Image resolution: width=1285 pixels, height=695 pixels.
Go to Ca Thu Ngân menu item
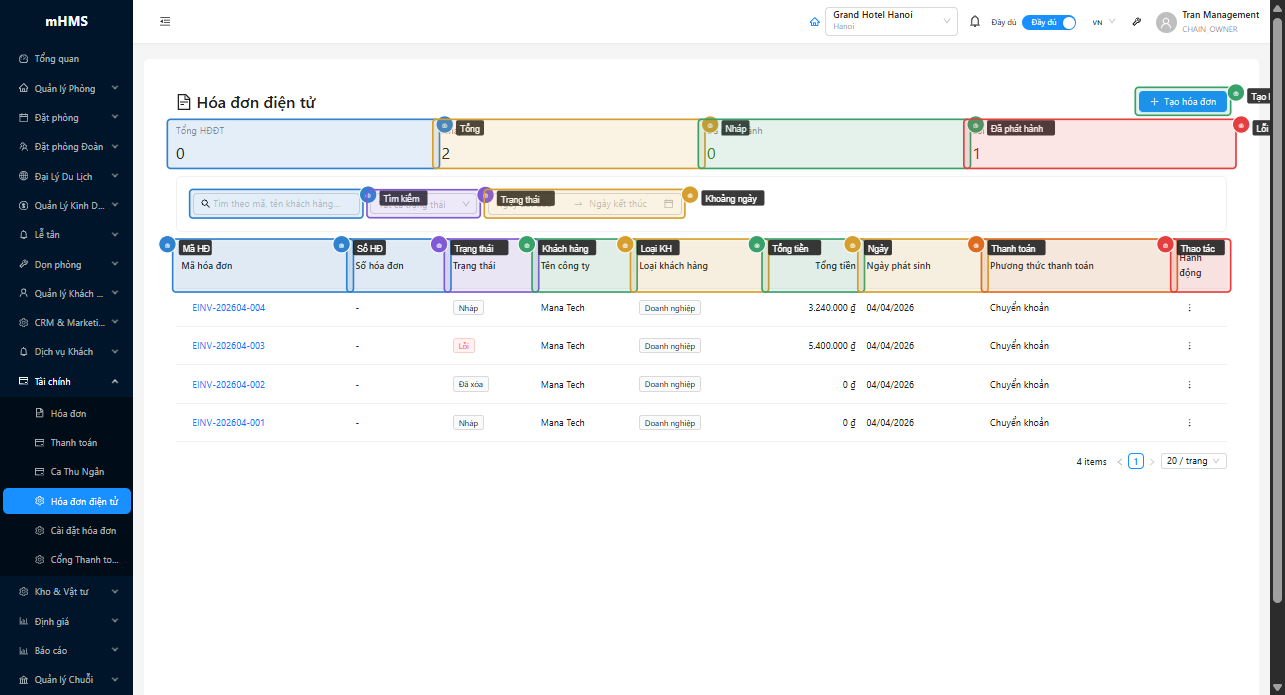coord(77,471)
